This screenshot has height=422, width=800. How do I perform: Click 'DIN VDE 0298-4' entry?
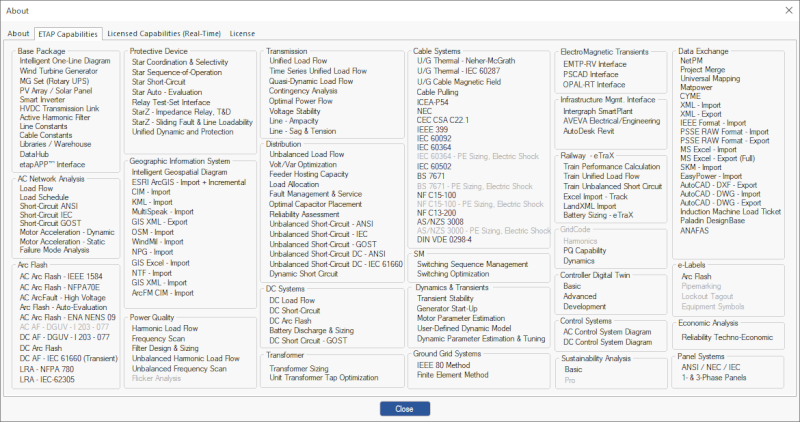point(444,240)
